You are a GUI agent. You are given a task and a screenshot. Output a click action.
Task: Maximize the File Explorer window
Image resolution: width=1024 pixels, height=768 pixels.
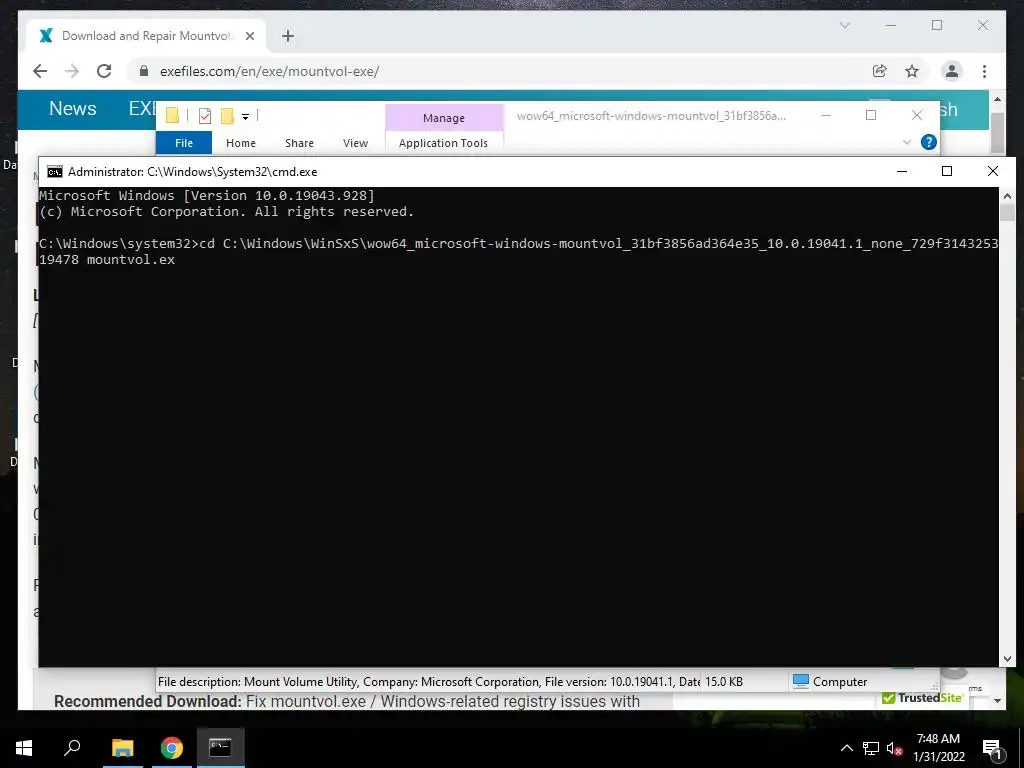coord(871,115)
